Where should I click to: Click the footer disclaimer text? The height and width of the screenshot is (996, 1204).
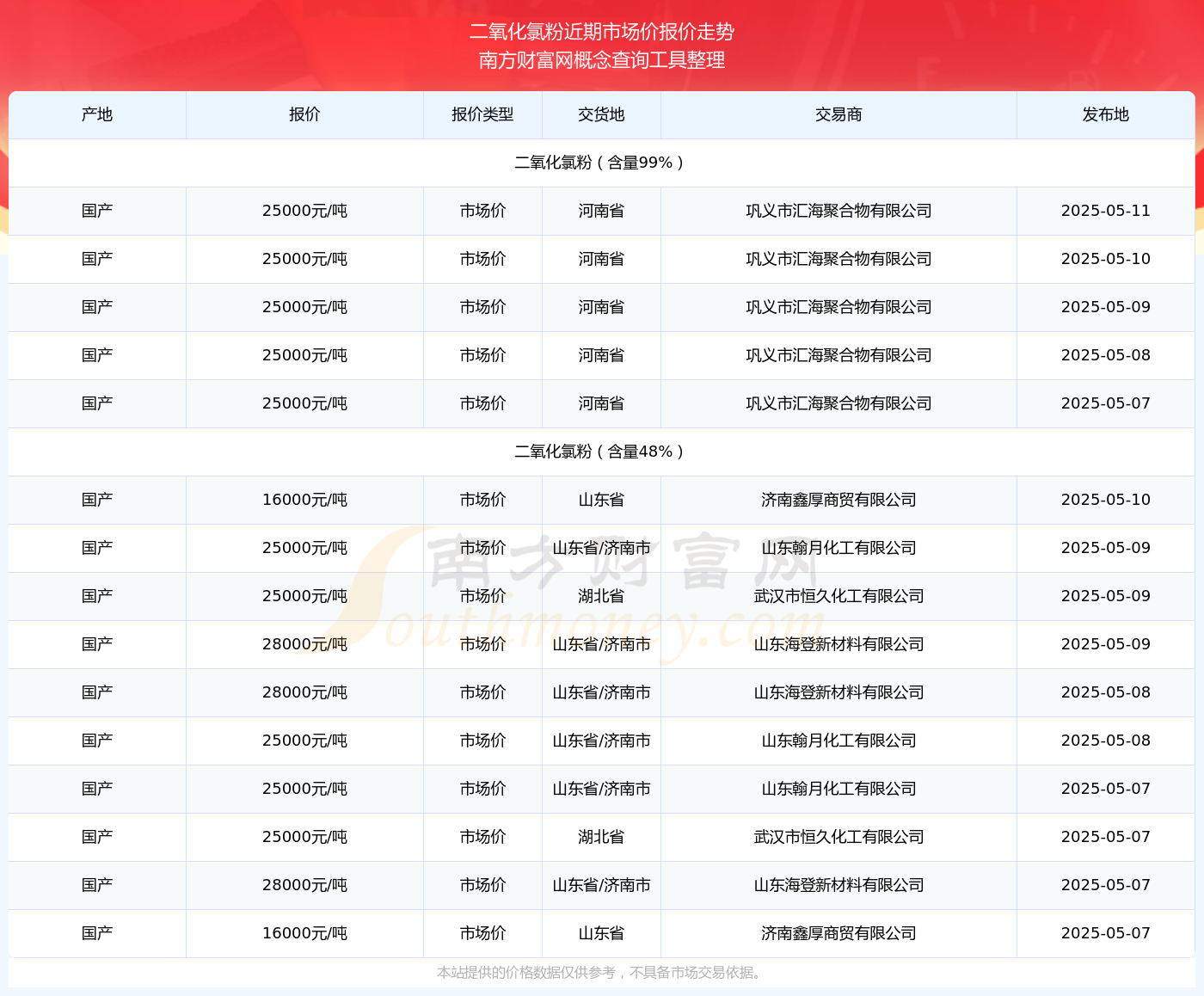tap(601, 973)
